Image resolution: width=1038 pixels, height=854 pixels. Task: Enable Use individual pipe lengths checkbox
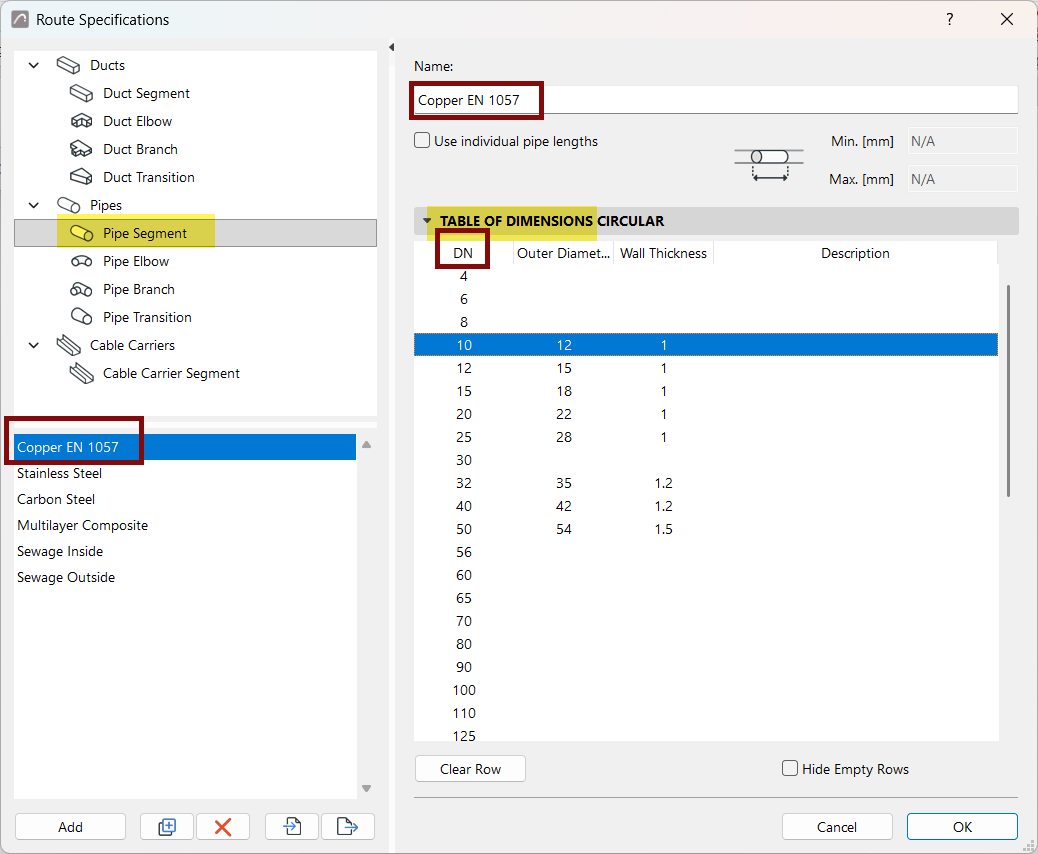(422, 140)
